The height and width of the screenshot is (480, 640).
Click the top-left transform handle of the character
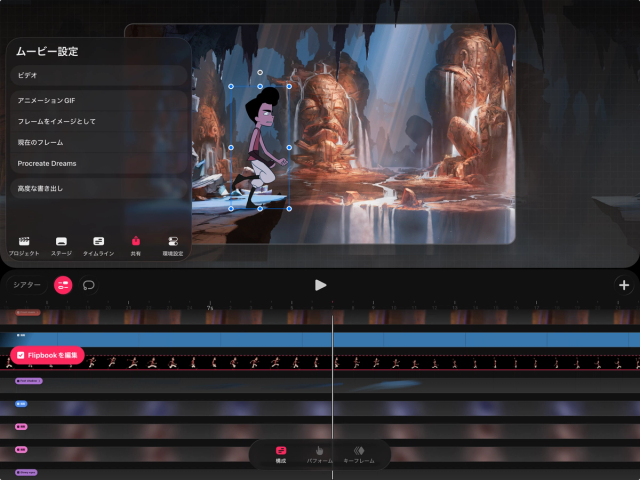pos(231,87)
